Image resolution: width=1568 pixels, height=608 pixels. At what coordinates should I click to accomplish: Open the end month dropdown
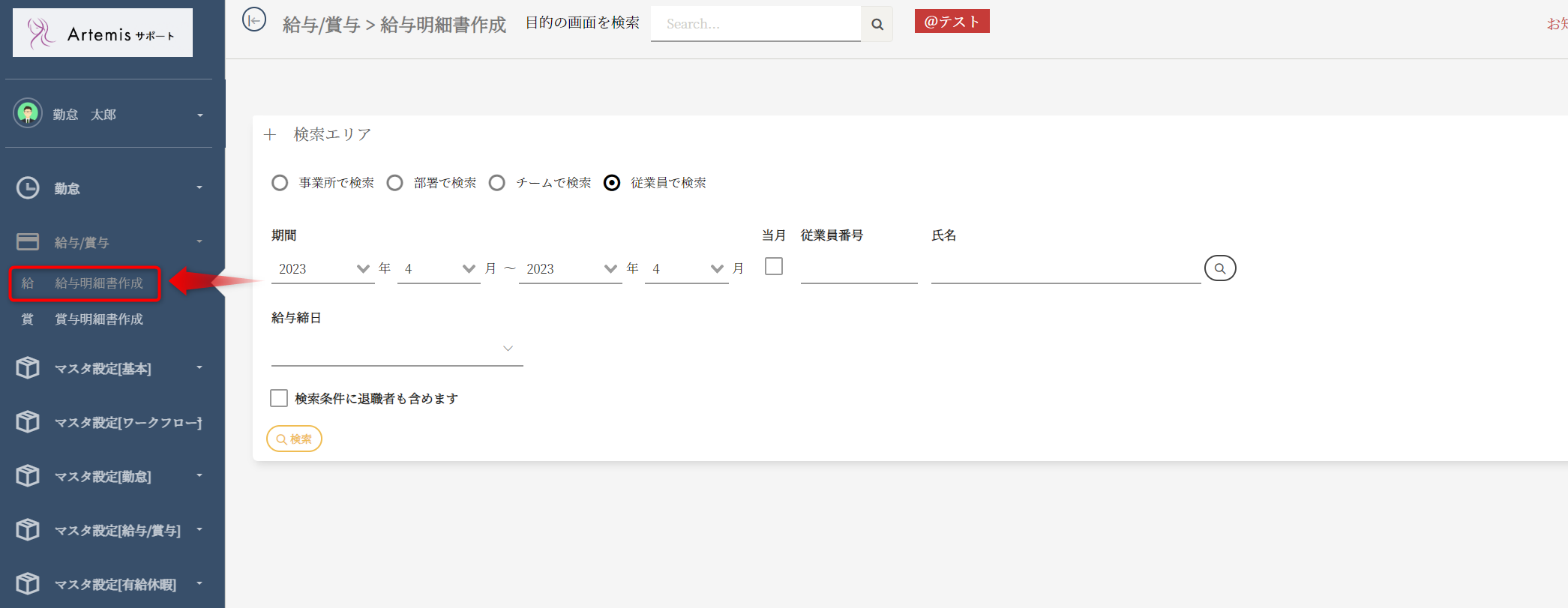686,269
